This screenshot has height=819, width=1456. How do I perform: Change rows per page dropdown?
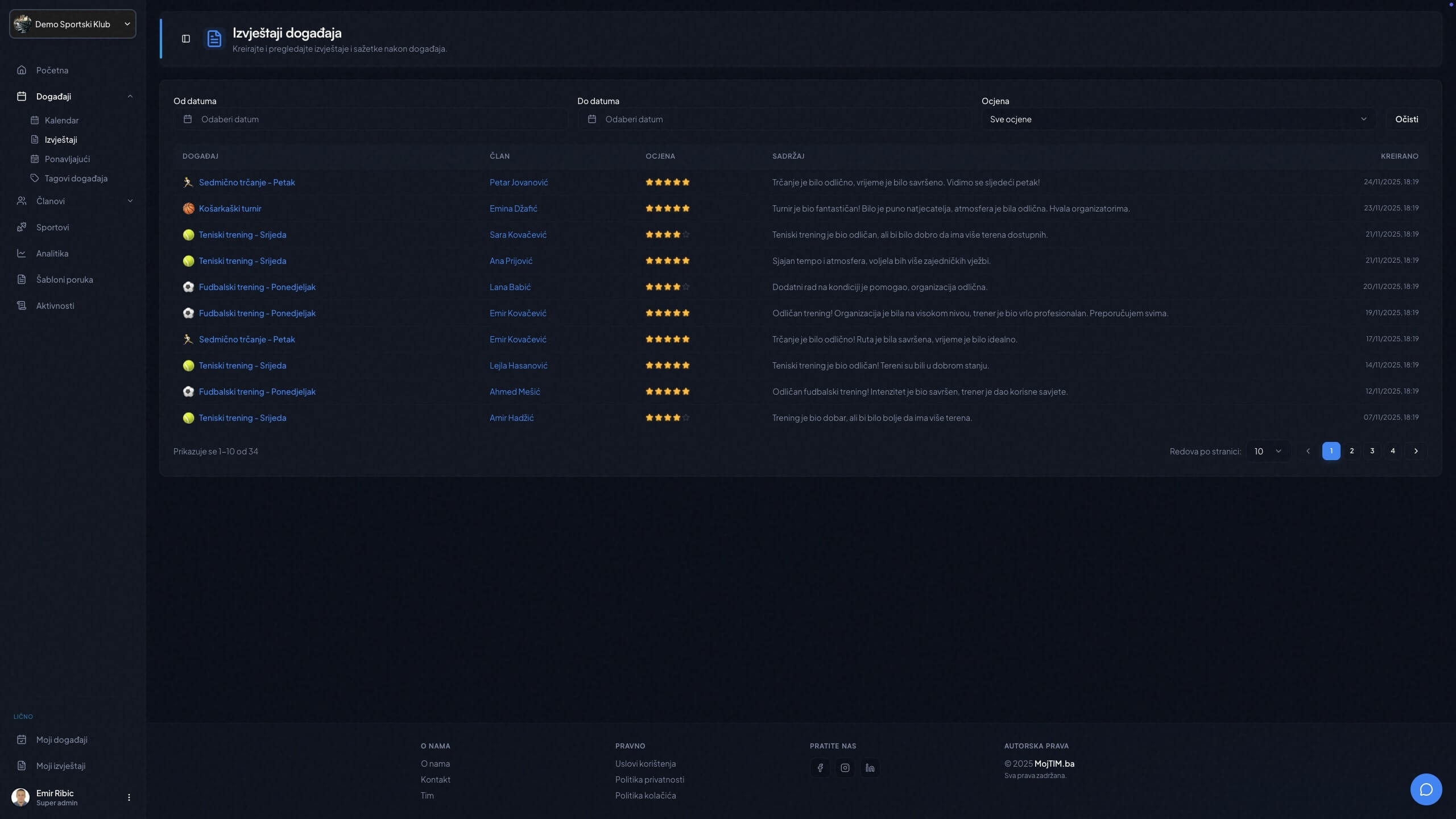tap(1267, 451)
